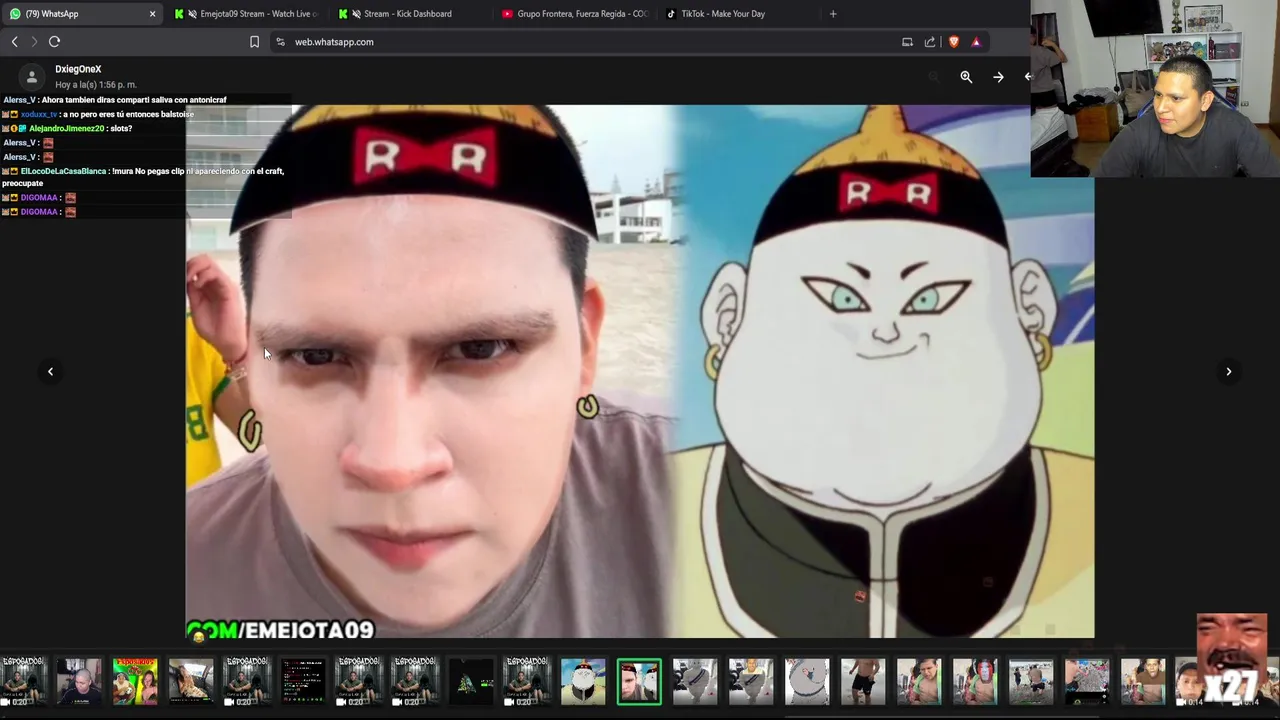Open the Brave Shields lion icon
The width and height of the screenshot is (1280, 720).
(953, 42)
